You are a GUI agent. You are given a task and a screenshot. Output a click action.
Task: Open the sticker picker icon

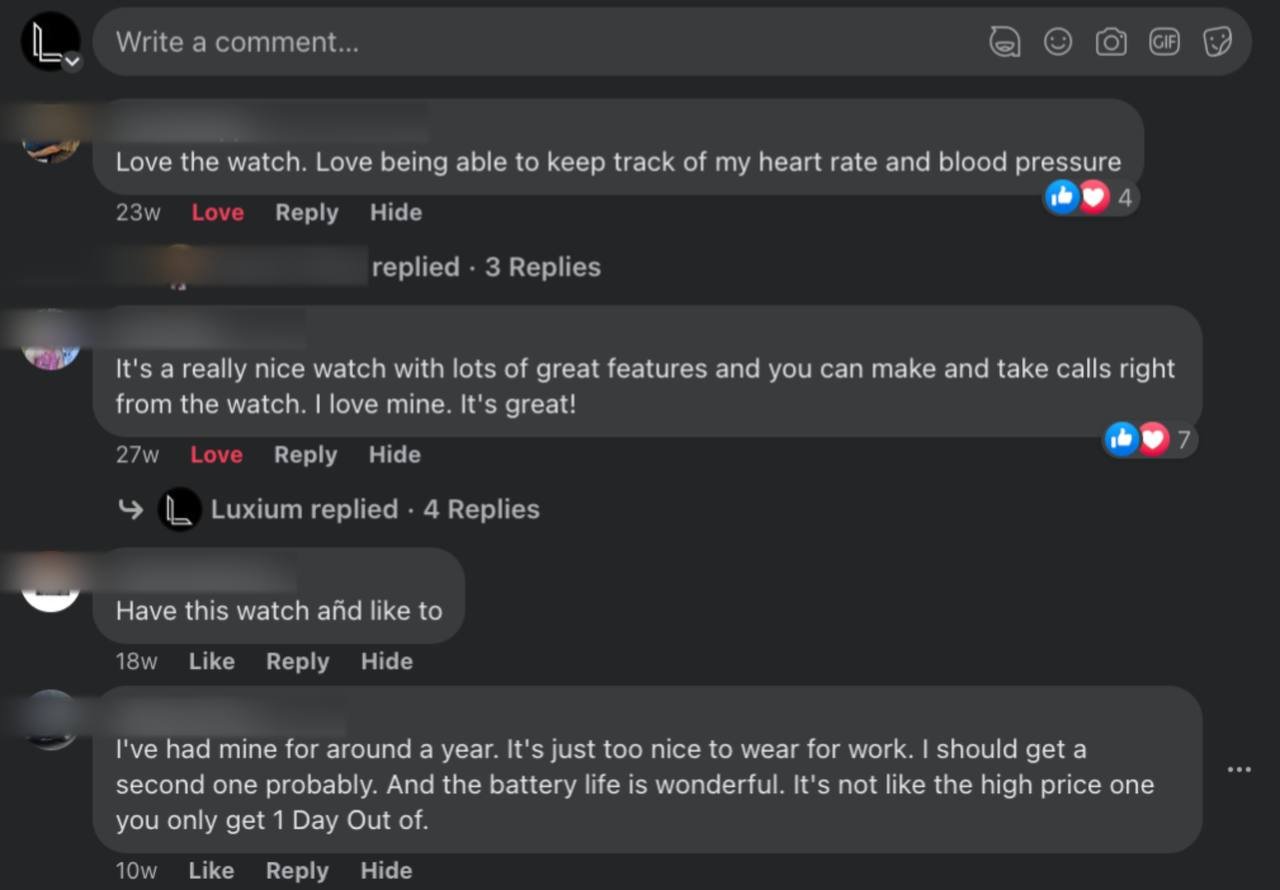[1217, 42]
